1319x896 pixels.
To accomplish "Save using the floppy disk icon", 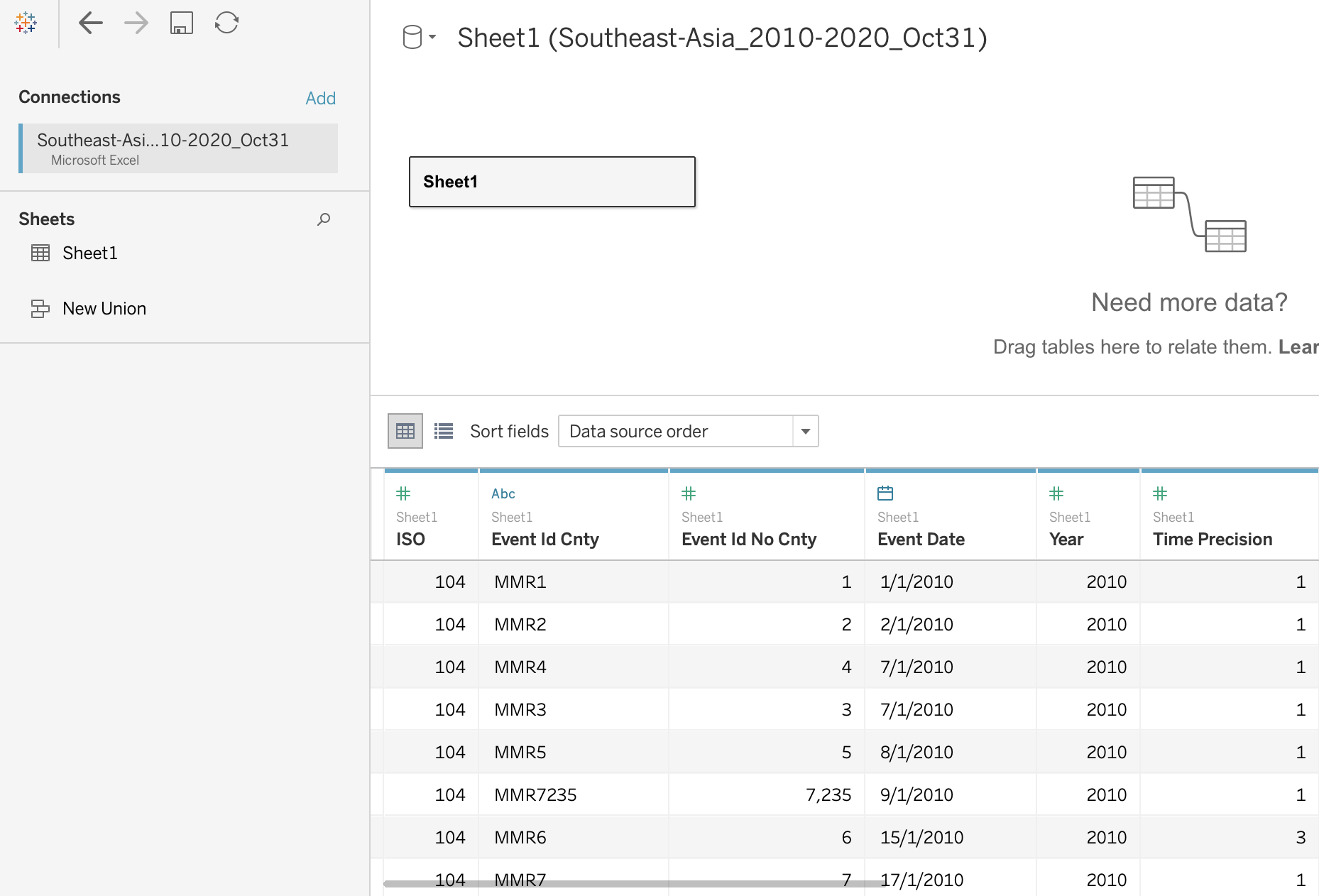I will [x=182, y=23].
